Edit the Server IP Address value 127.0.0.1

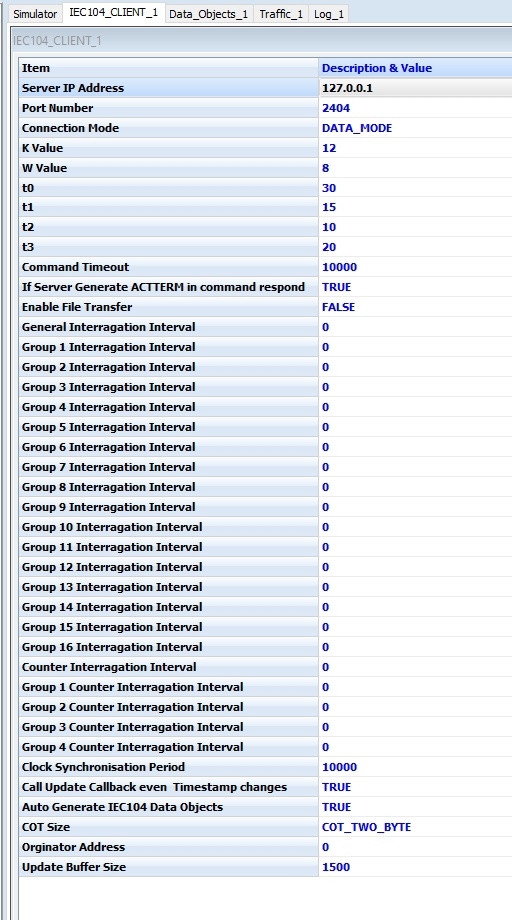(x=415, y=88)
